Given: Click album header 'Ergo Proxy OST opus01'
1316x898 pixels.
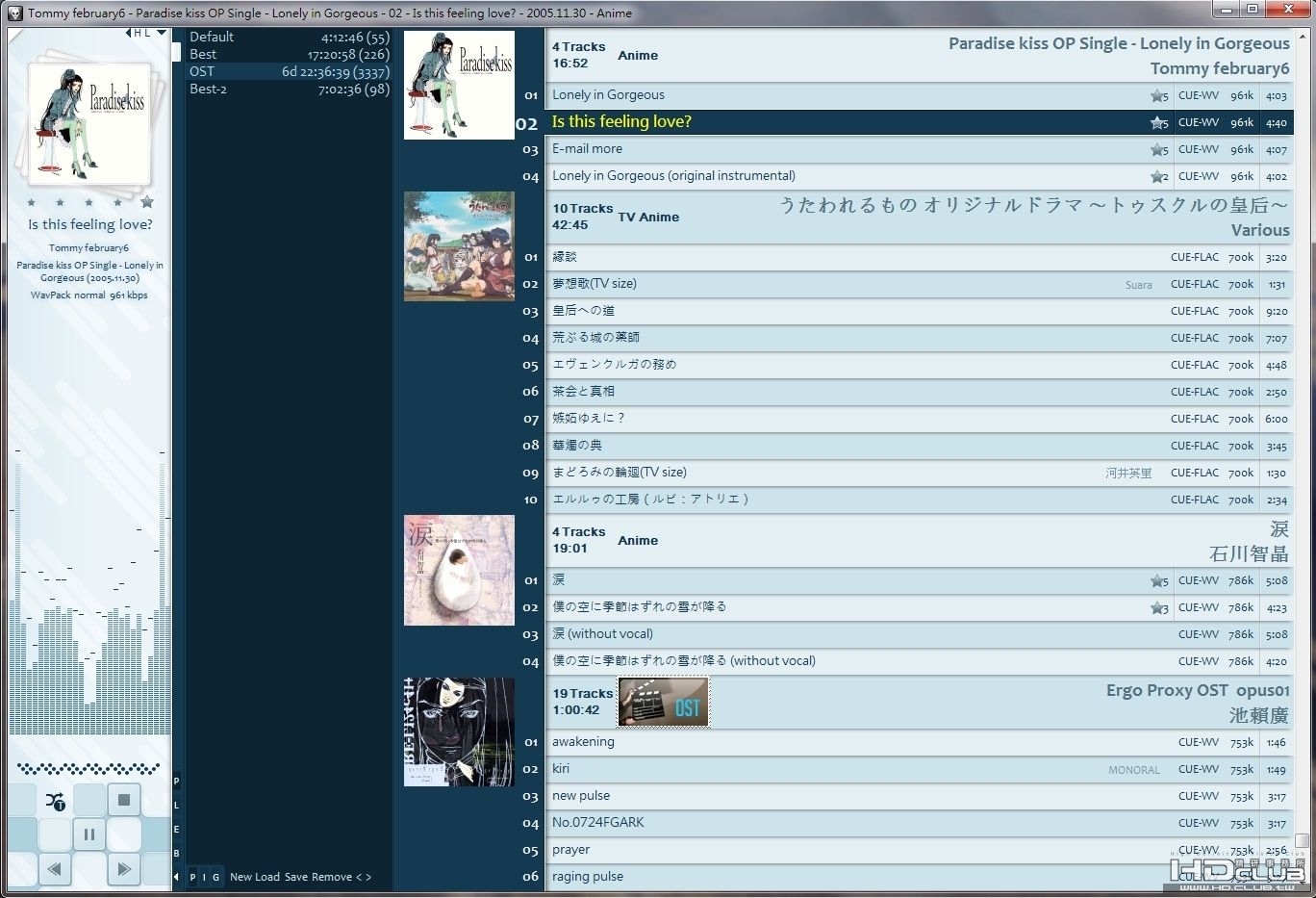Looking at the screenshot, I should coord(1198,690).
